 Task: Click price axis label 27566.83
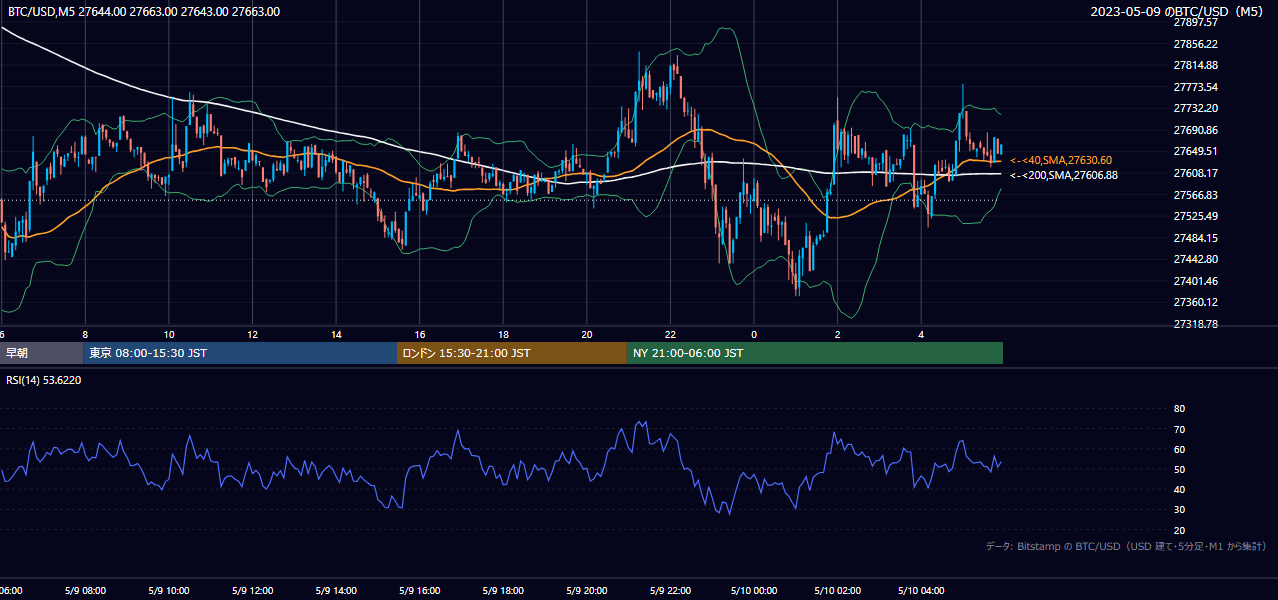point(1195,195)
